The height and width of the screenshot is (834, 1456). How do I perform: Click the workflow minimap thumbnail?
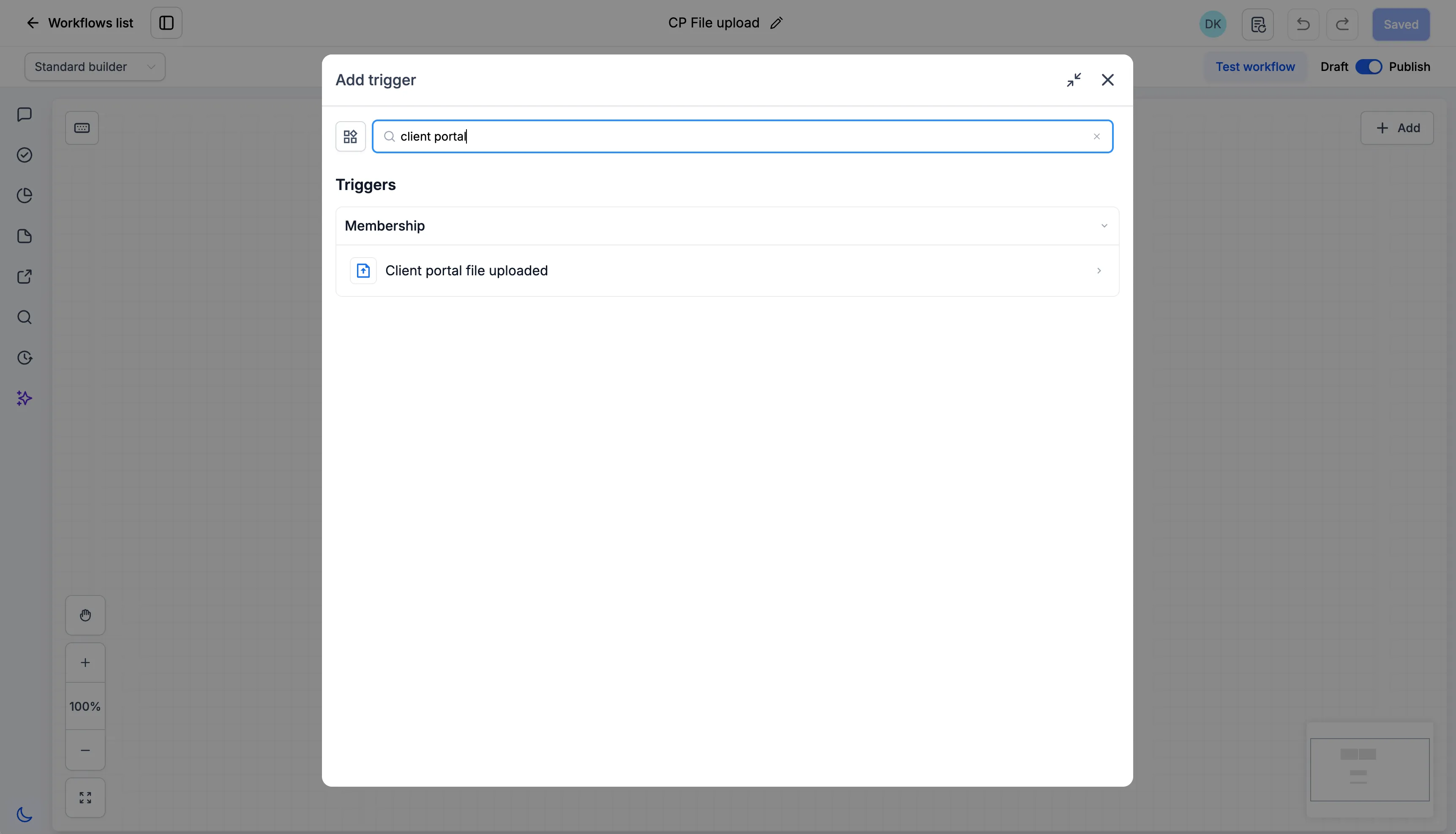pyautogui.click(x=1369, y=769)
